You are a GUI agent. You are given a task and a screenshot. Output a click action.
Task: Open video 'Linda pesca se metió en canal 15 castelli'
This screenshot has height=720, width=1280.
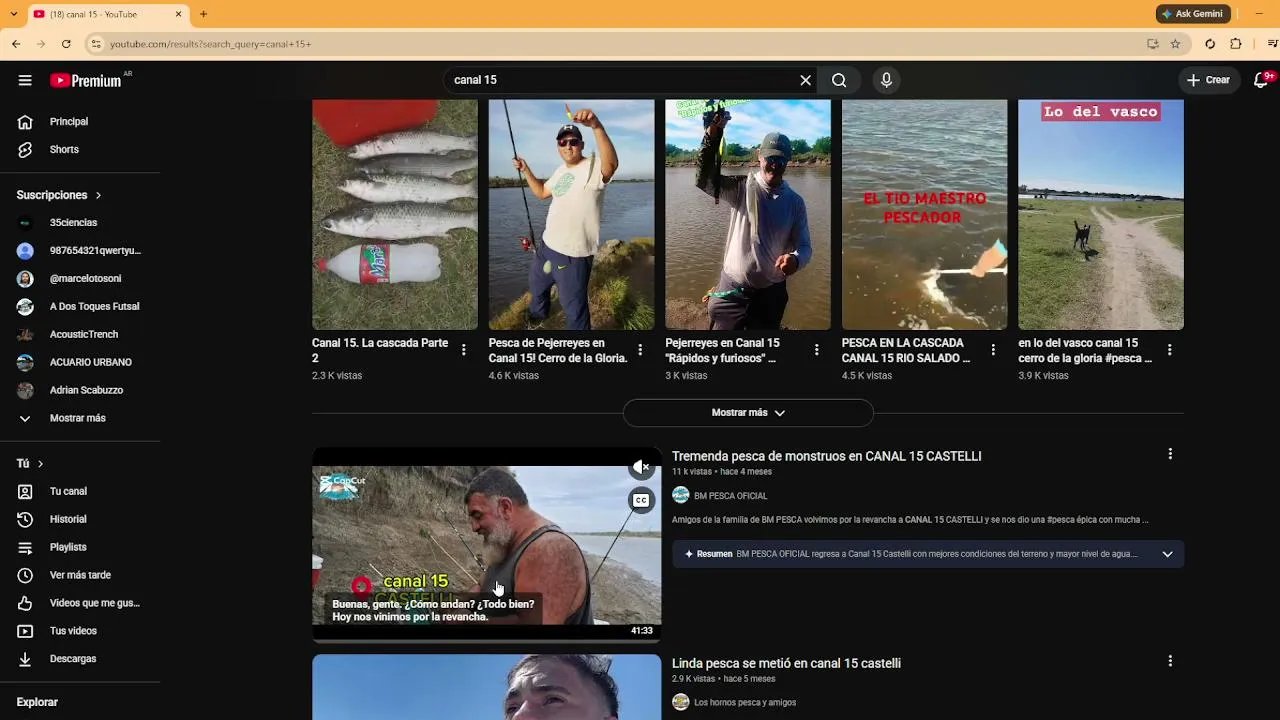(x=786, y=663)
